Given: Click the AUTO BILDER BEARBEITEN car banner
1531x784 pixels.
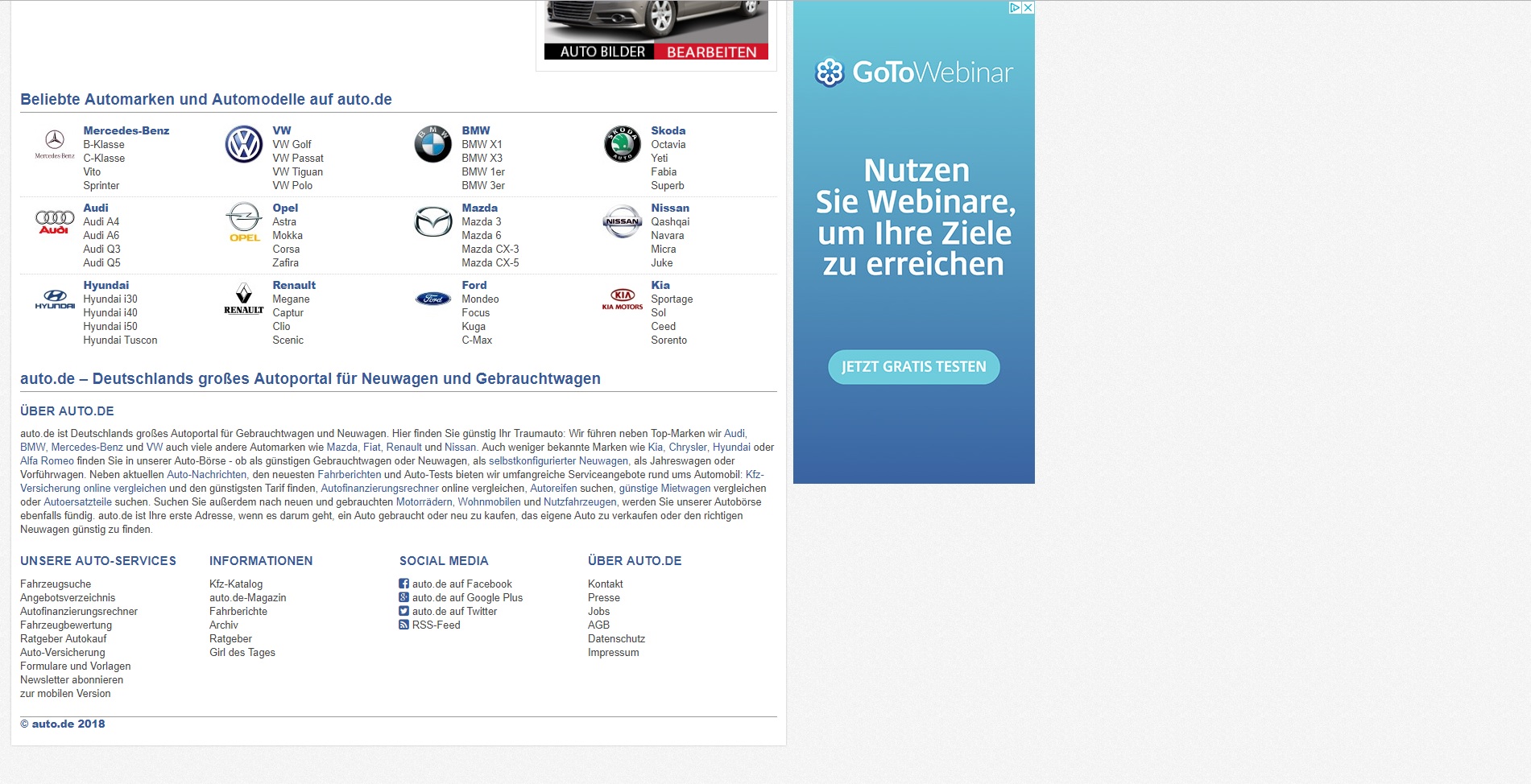Looking at the screenshot, I should click(x=656, y=30).
